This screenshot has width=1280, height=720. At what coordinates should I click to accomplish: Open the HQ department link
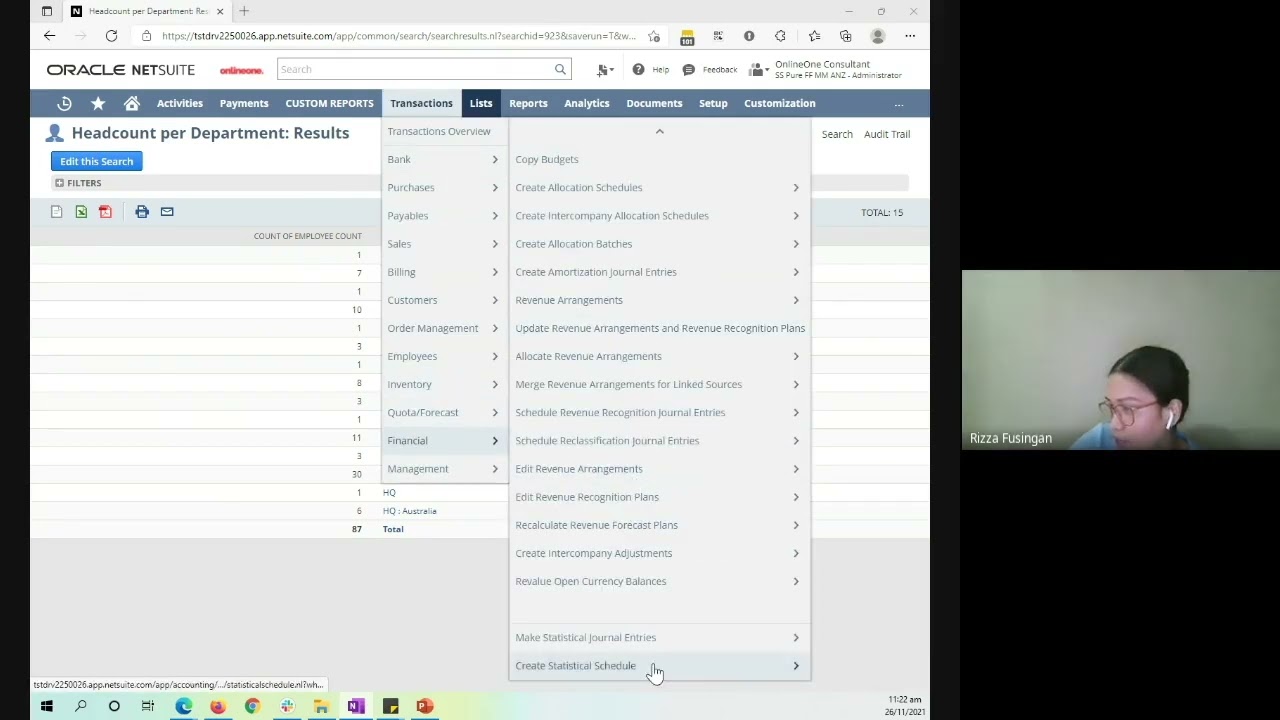389,493
